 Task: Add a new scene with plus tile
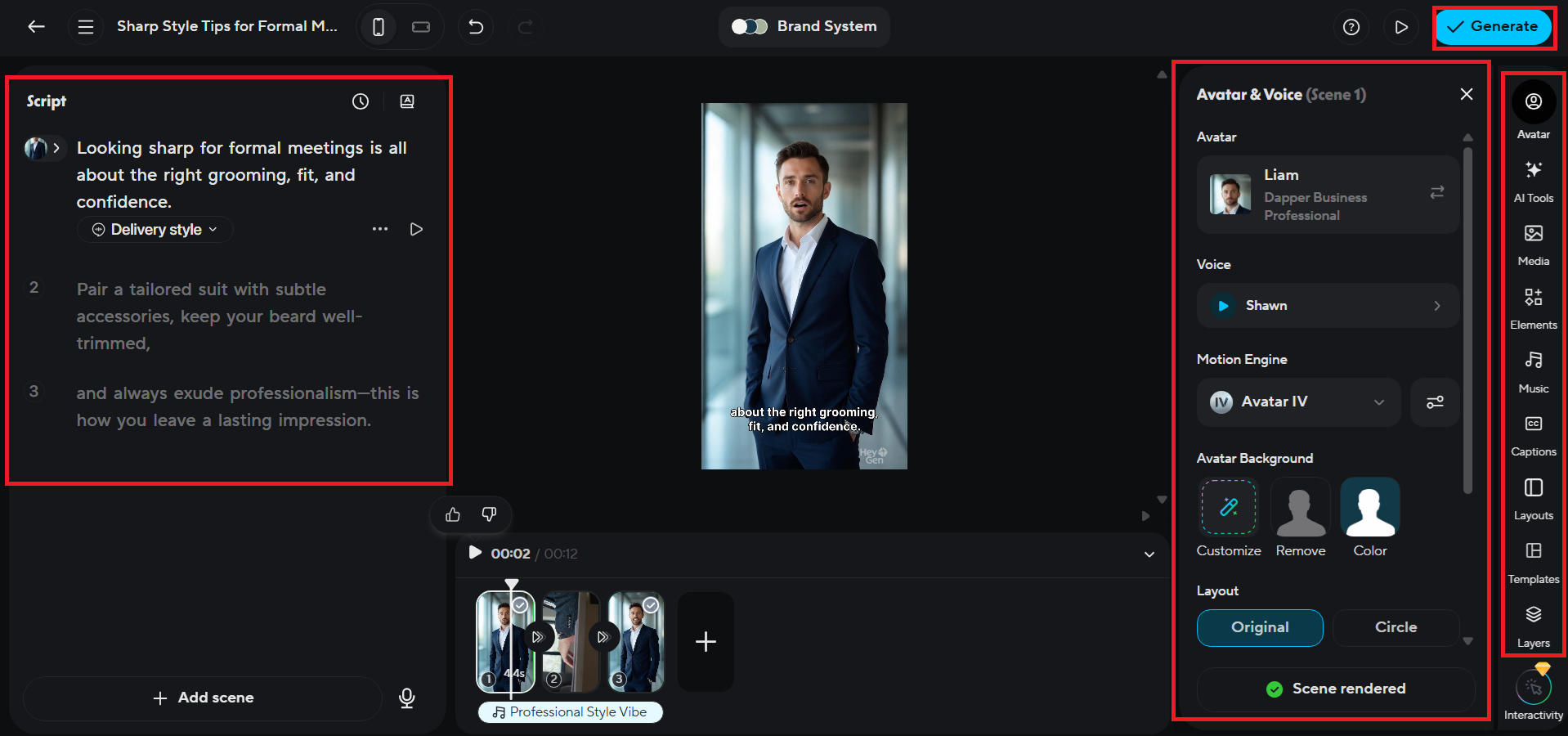coord(706,642)
